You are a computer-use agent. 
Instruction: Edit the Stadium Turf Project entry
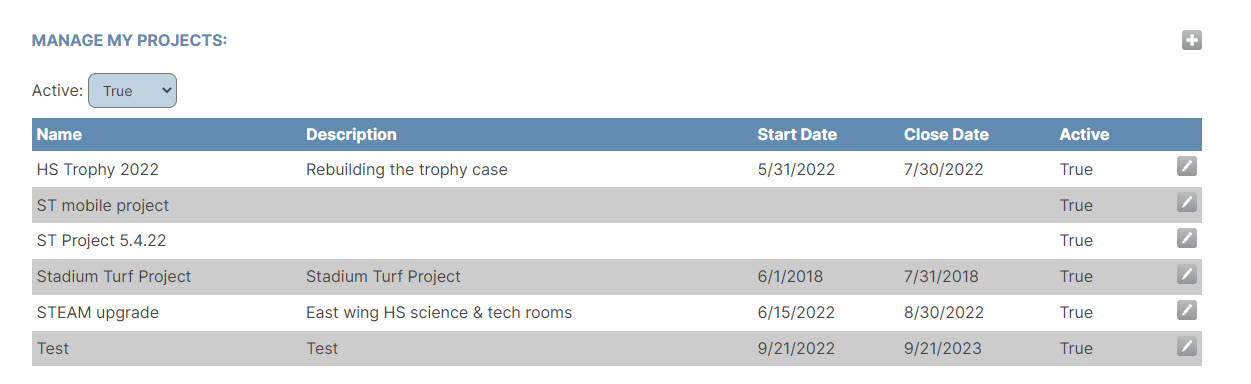pos(1187,274)
